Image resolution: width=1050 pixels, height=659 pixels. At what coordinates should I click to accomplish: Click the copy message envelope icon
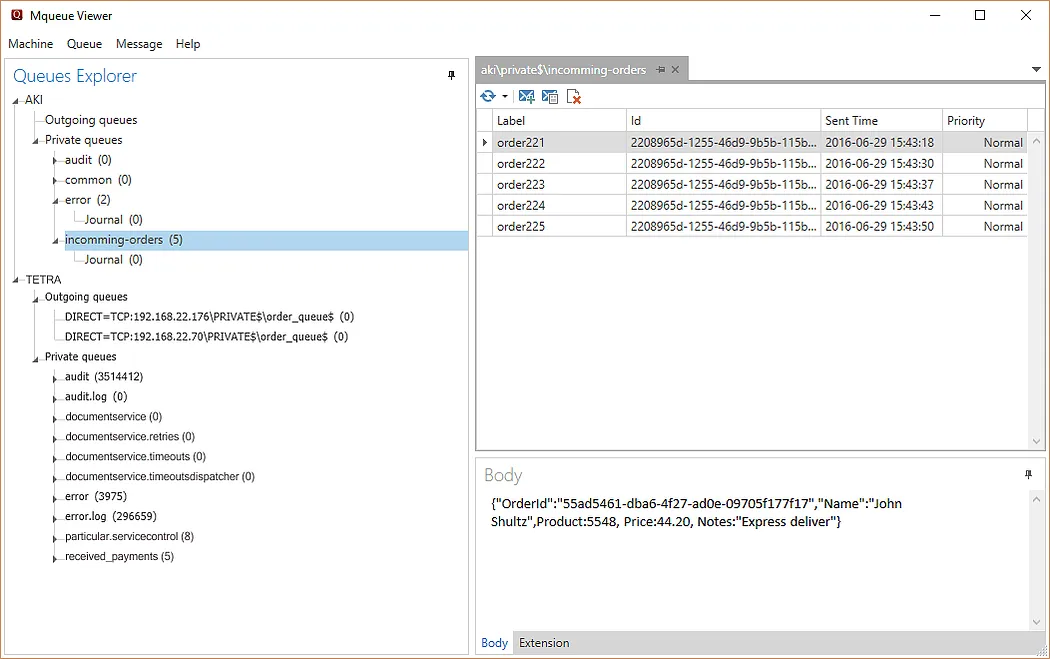(550, 96)
